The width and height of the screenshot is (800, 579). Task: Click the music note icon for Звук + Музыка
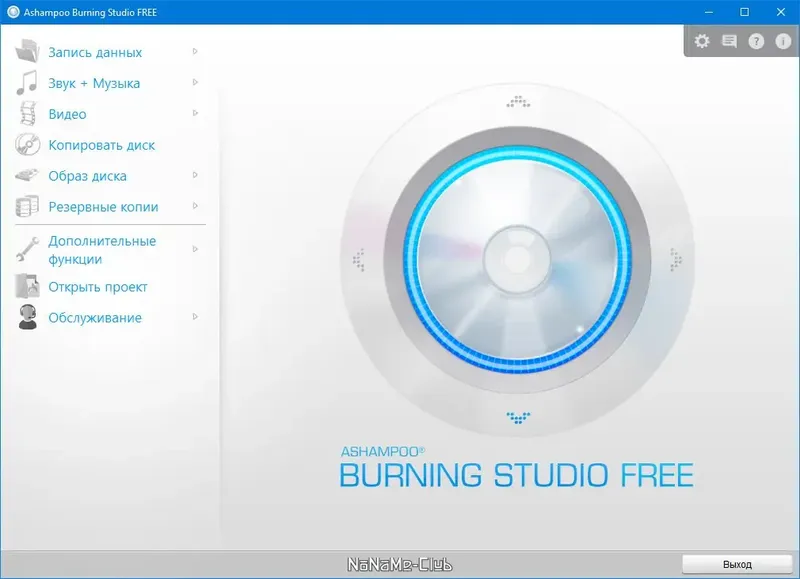point(27,83)
